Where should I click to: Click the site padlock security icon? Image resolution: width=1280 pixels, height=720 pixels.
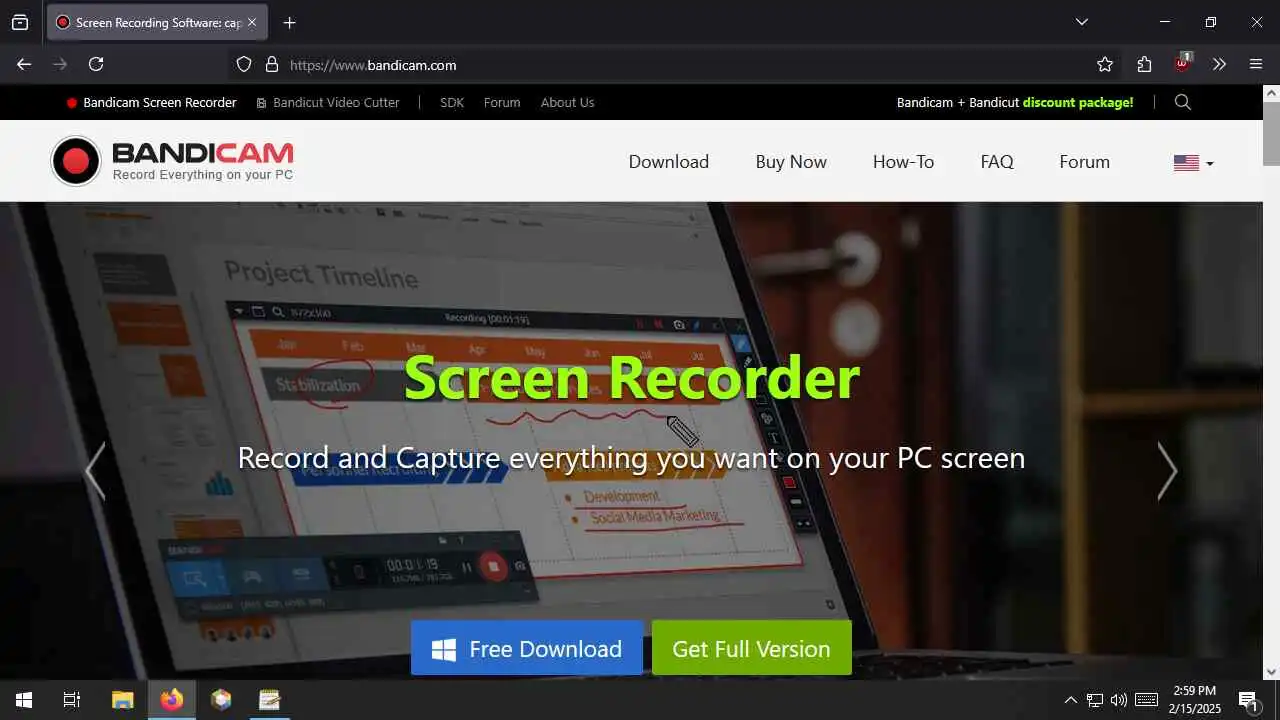(271, 64)
